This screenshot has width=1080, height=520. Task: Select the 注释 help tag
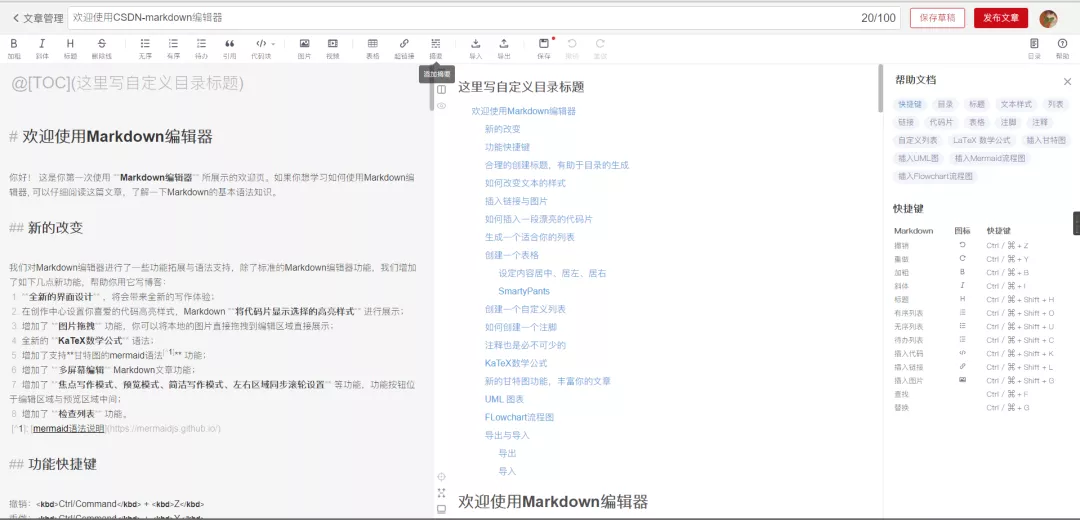point(1040,123)
